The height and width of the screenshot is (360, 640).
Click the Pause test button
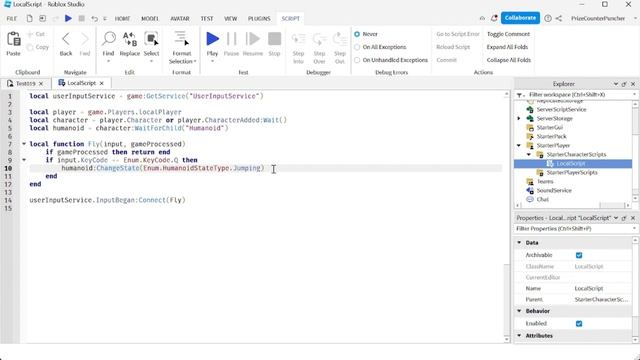(x=231, y=39)
